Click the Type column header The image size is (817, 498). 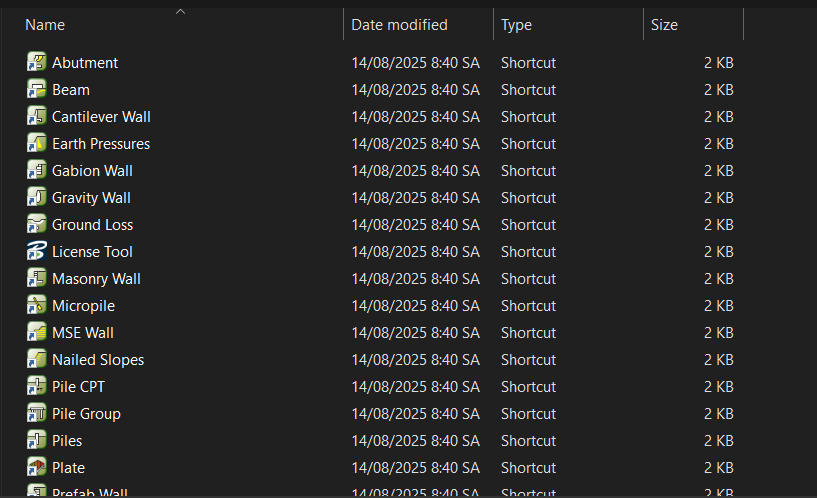click(516, 25)
